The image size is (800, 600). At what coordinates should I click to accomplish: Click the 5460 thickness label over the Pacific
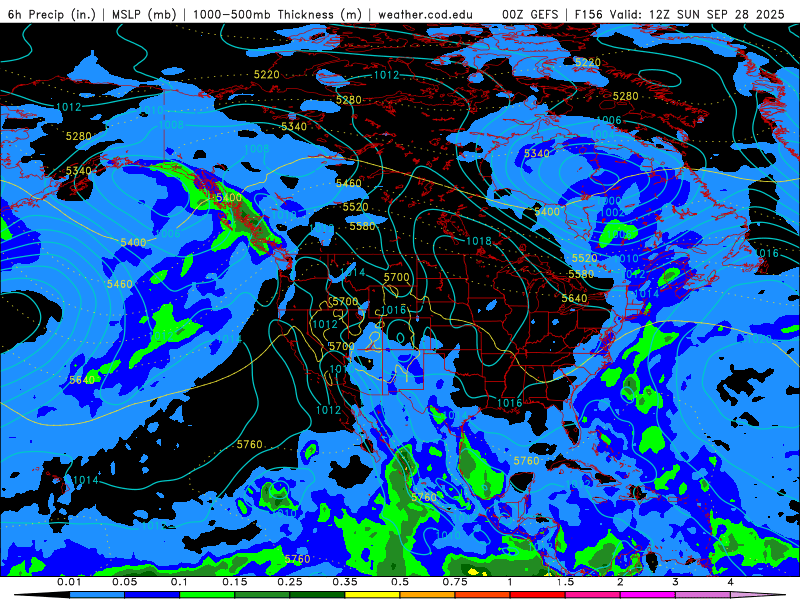(119, 284)
